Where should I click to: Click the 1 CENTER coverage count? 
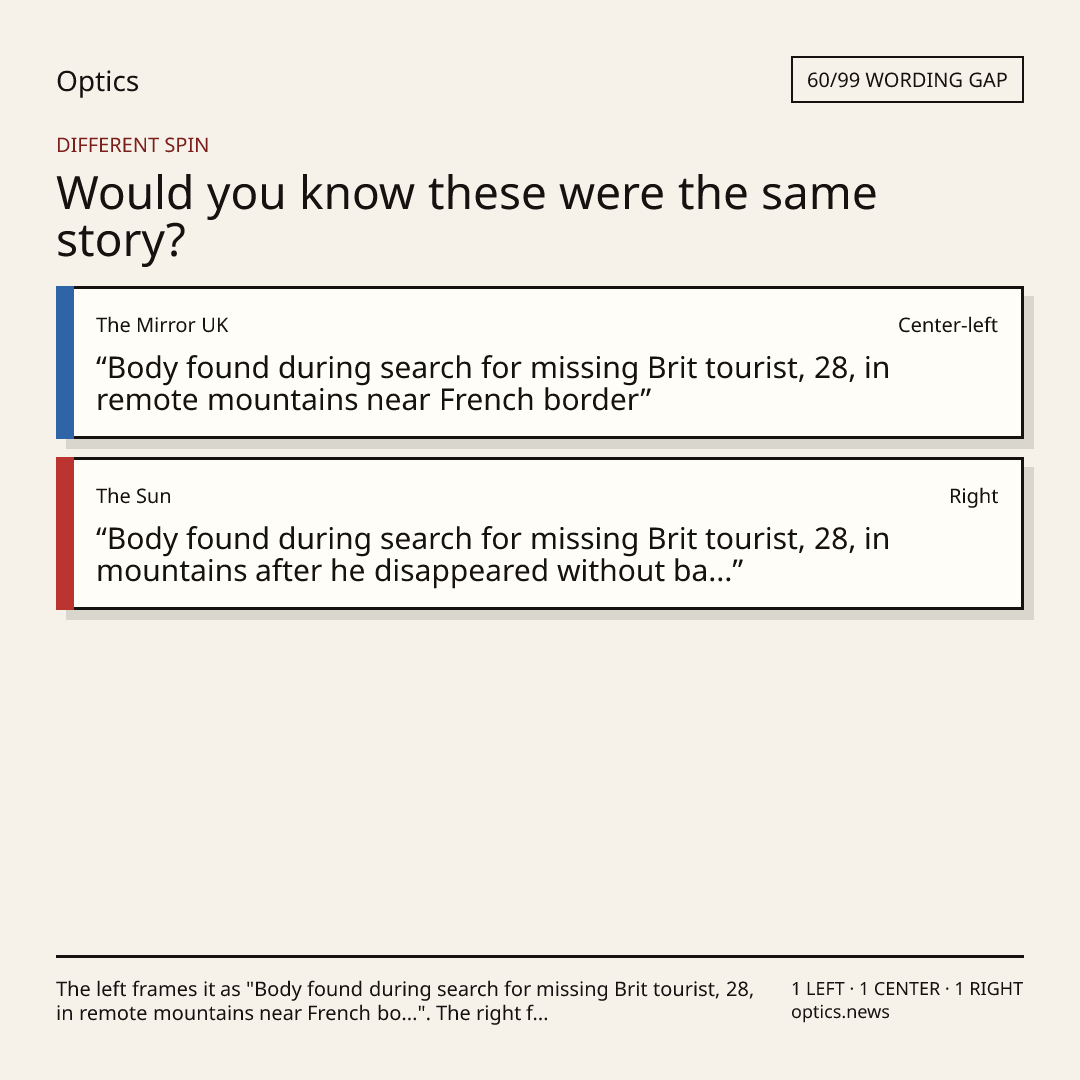(x=899, y=988)
